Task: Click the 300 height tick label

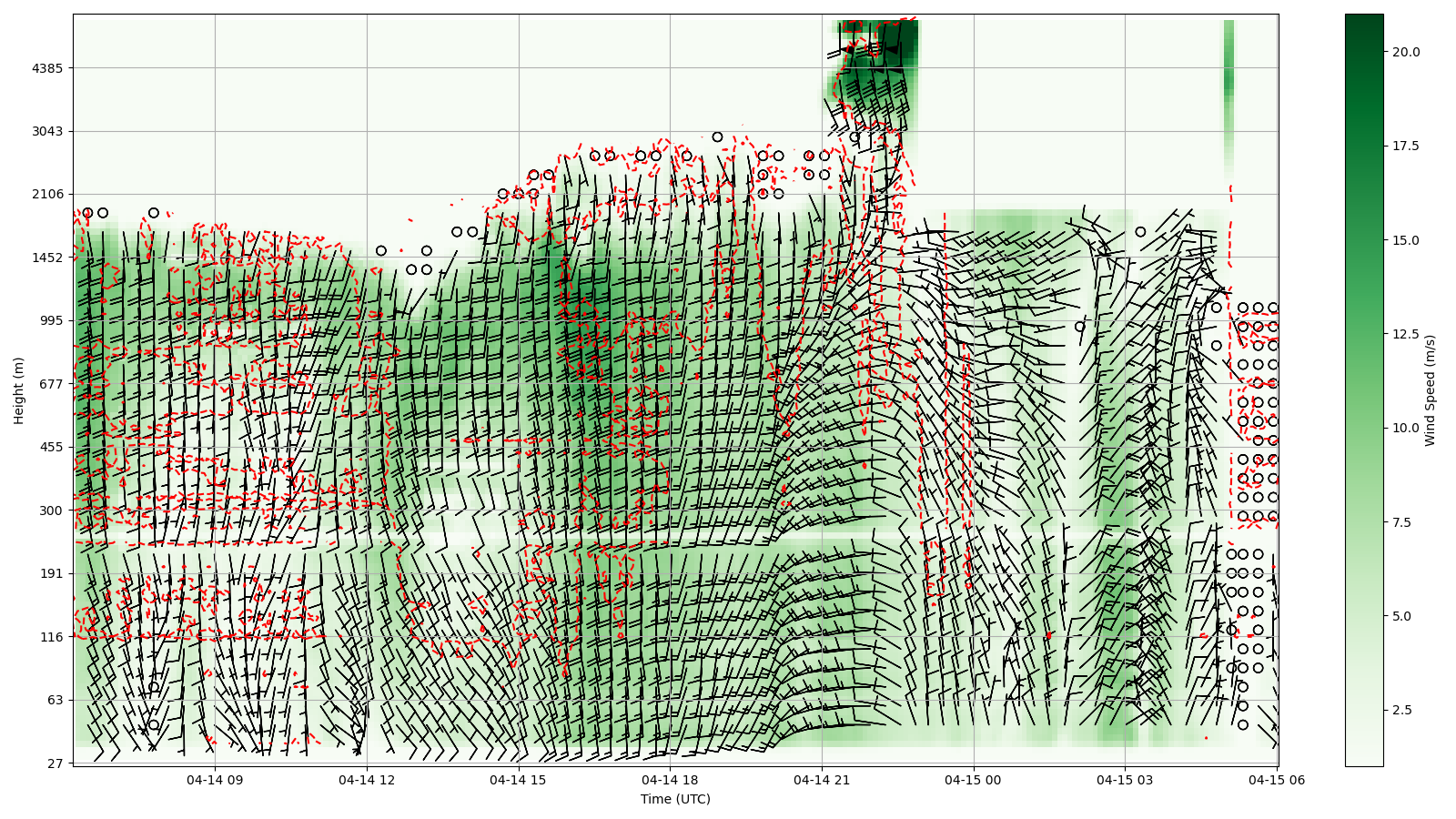Action: pos(51,511)
